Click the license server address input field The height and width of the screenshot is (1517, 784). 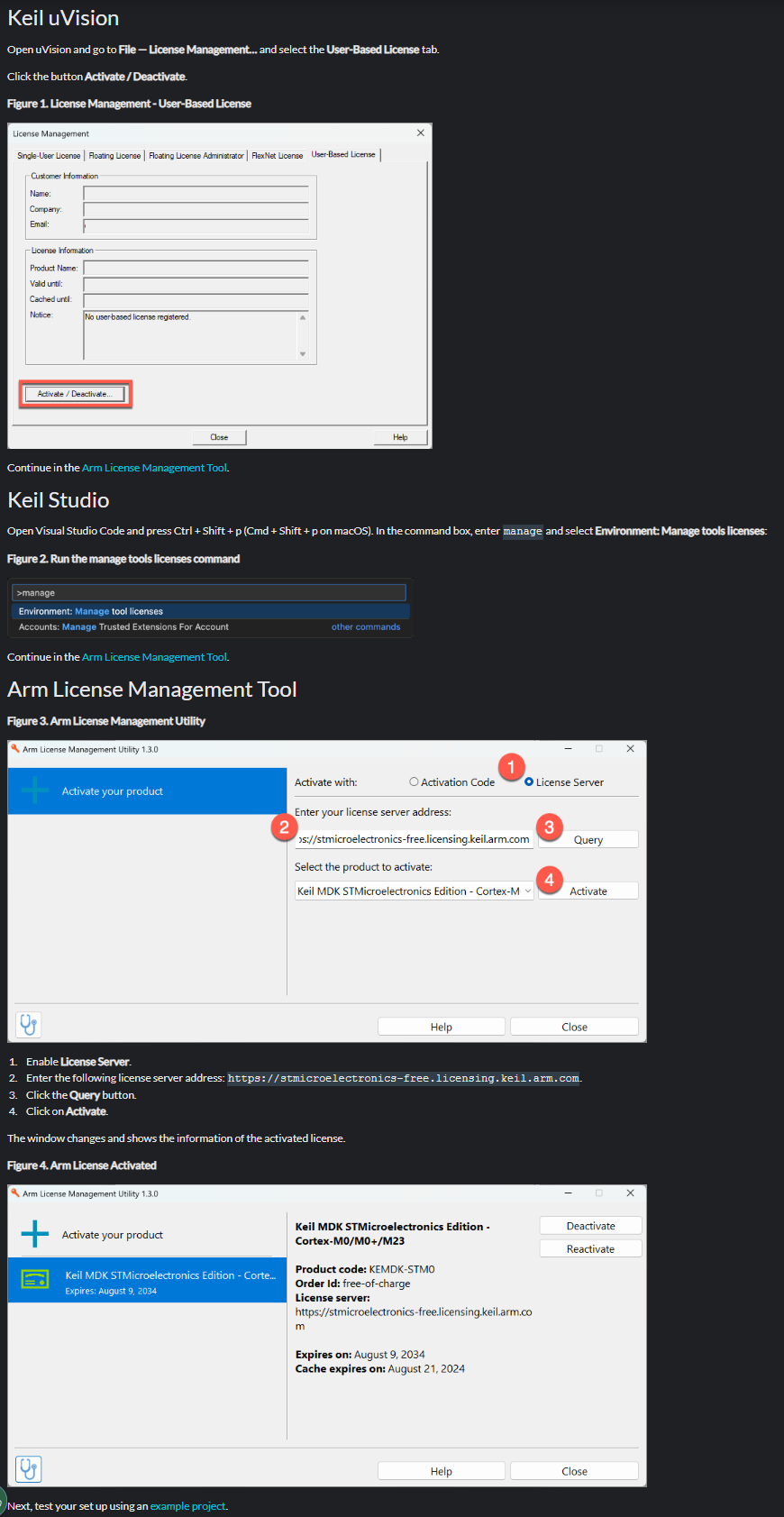[415, 839]
